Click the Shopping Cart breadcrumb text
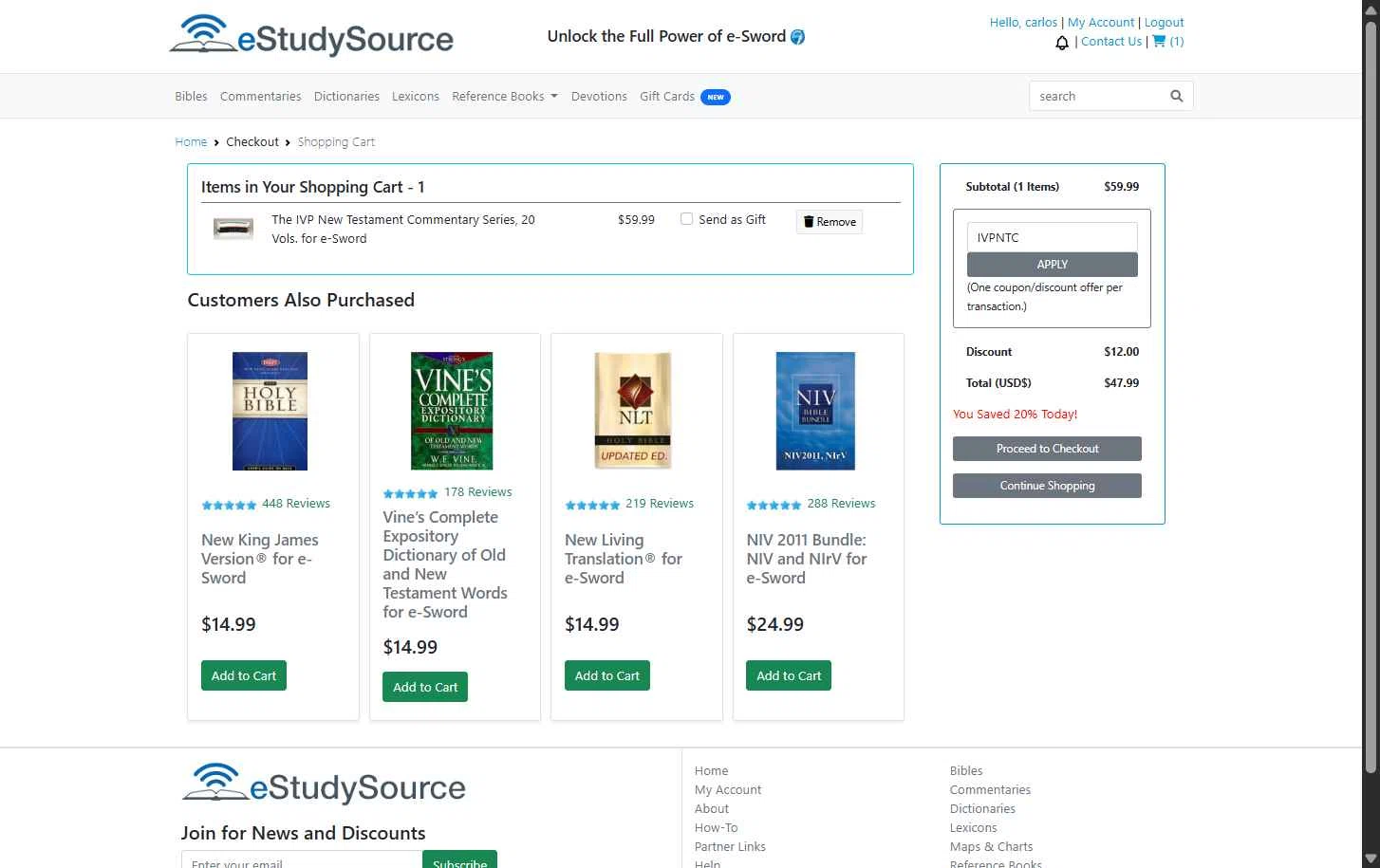This screenshot has height=868, width=1380. tap(336, 142)
